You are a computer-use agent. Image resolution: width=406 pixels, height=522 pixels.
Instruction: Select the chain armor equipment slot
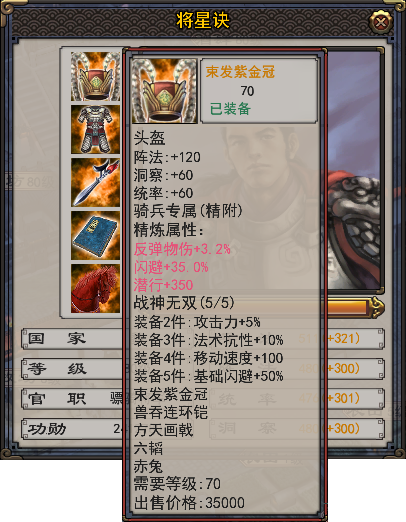click(95, 129)
